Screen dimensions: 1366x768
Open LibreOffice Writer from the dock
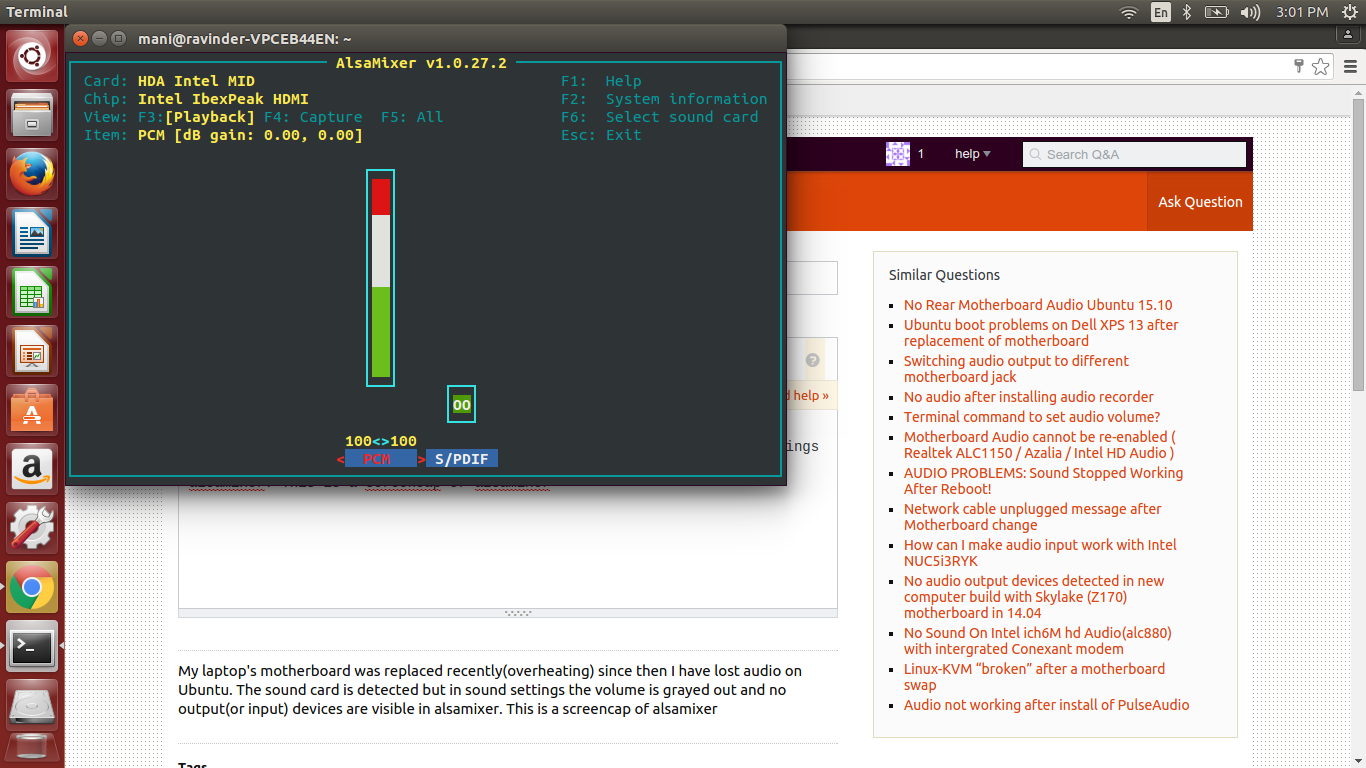click(x=32, y=233)
